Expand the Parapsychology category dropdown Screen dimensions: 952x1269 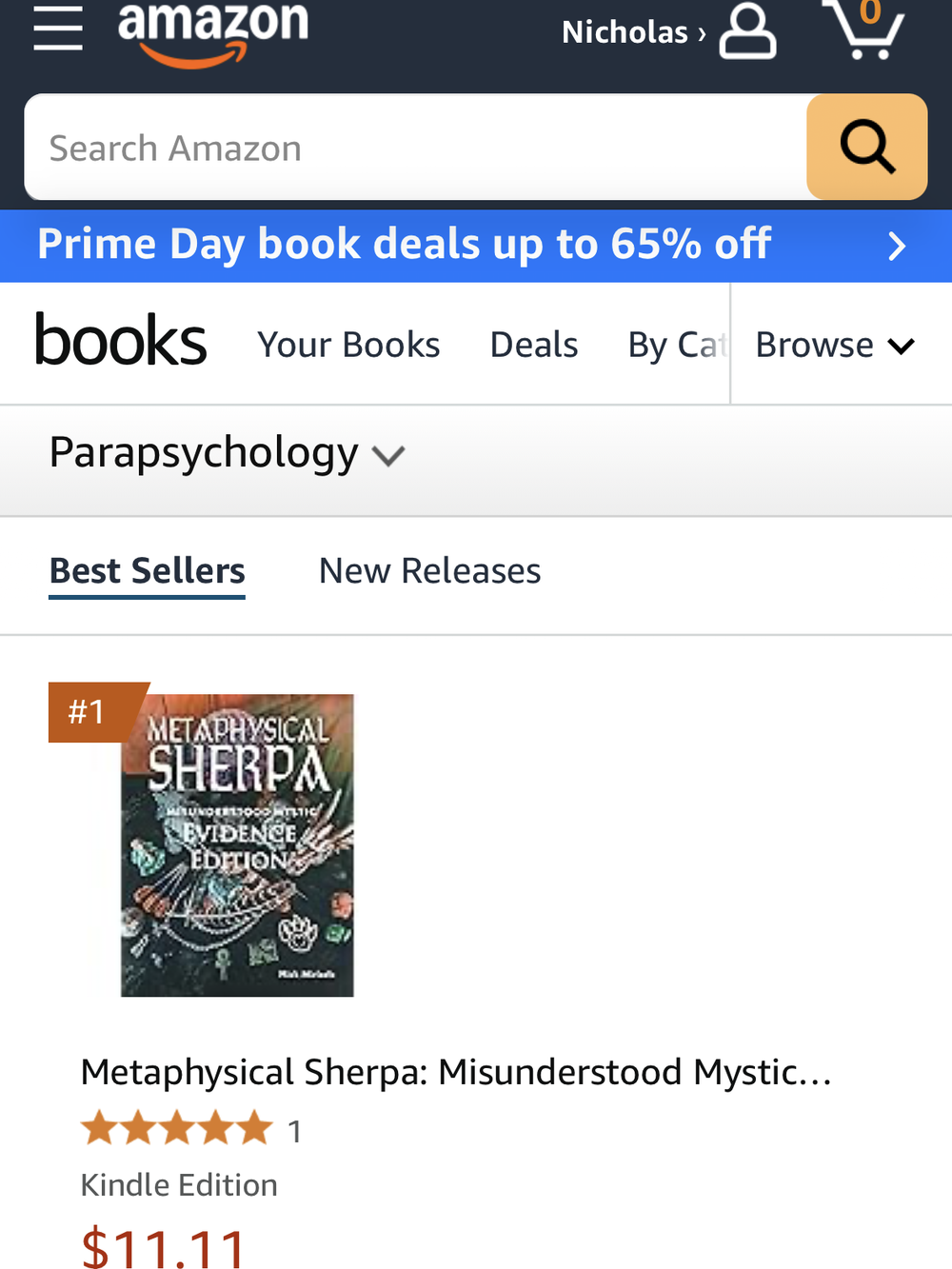[x=227, y=454]
